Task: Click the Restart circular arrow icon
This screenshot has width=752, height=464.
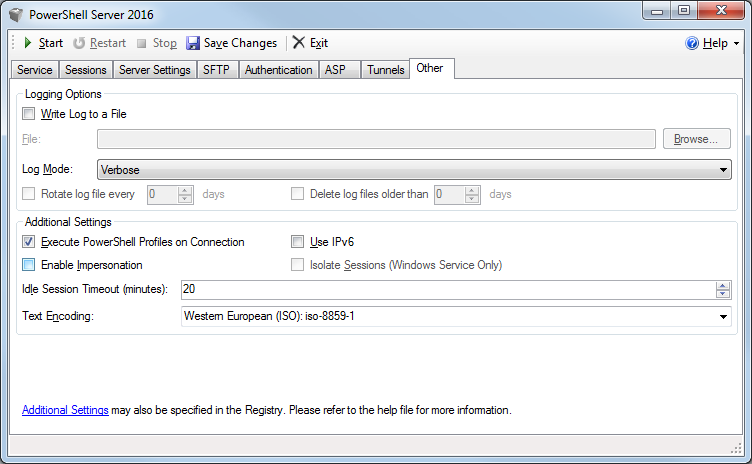Action: (x=79, y=43)
